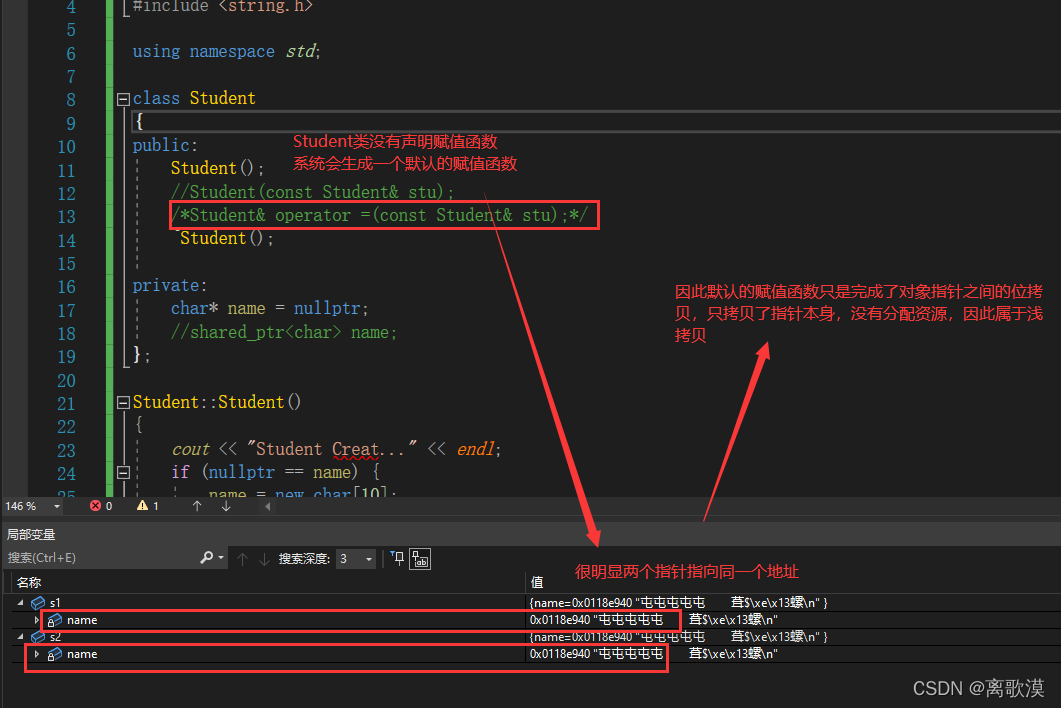The height and width of the screenshot is (708, 1061).
Task: Collapse the s1 variable node
Action: point(20,602)
